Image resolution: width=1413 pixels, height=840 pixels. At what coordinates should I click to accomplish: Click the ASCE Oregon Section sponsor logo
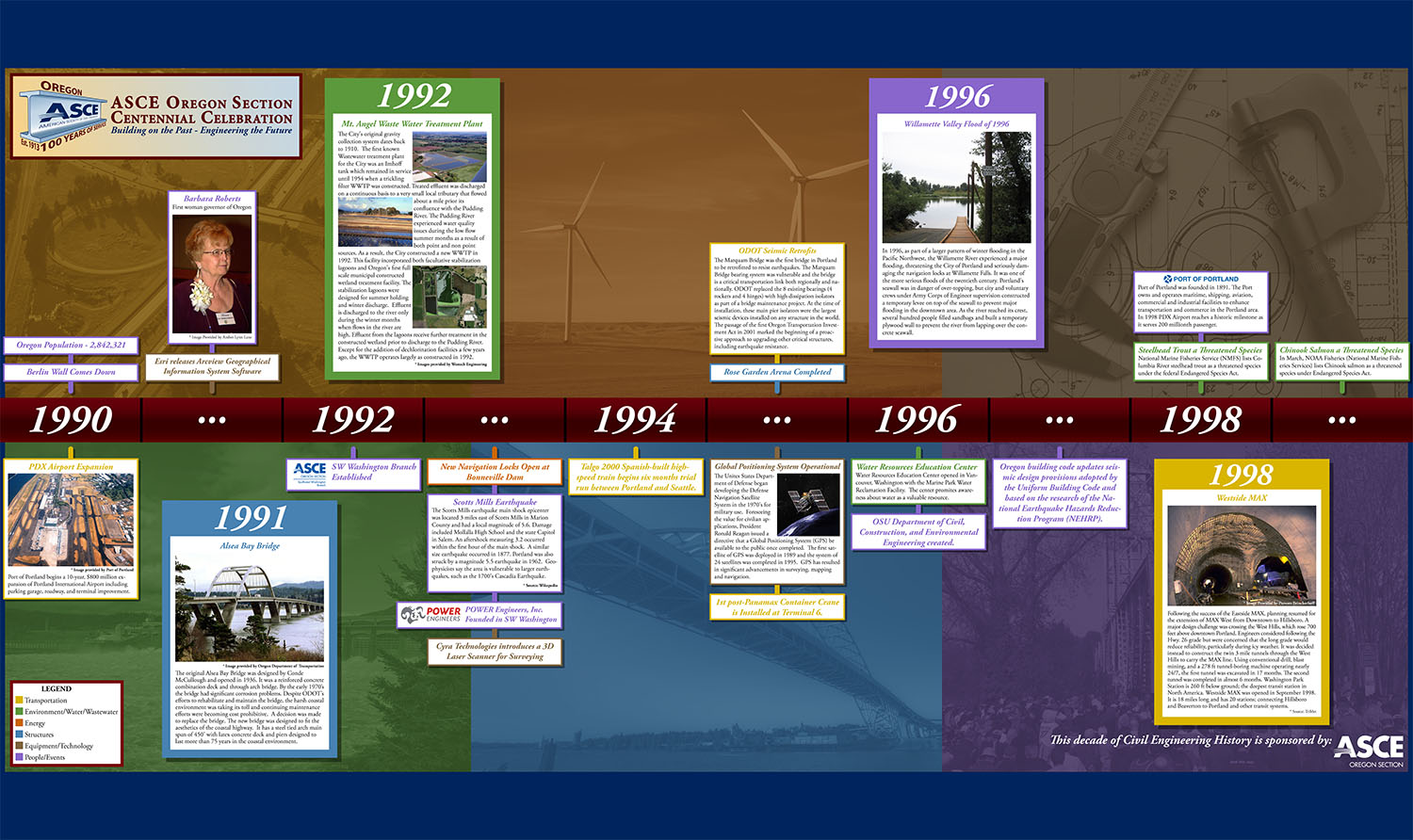pyautogui.click(x=1369, y=751)
